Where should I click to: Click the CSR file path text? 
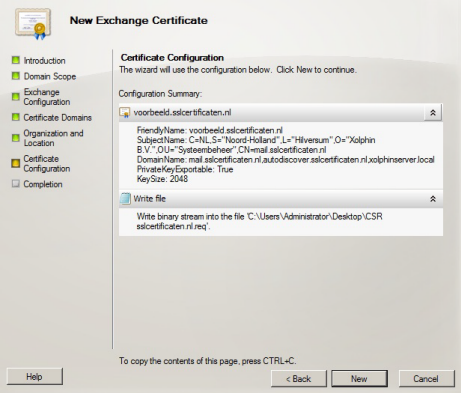[x=259, y=221]
